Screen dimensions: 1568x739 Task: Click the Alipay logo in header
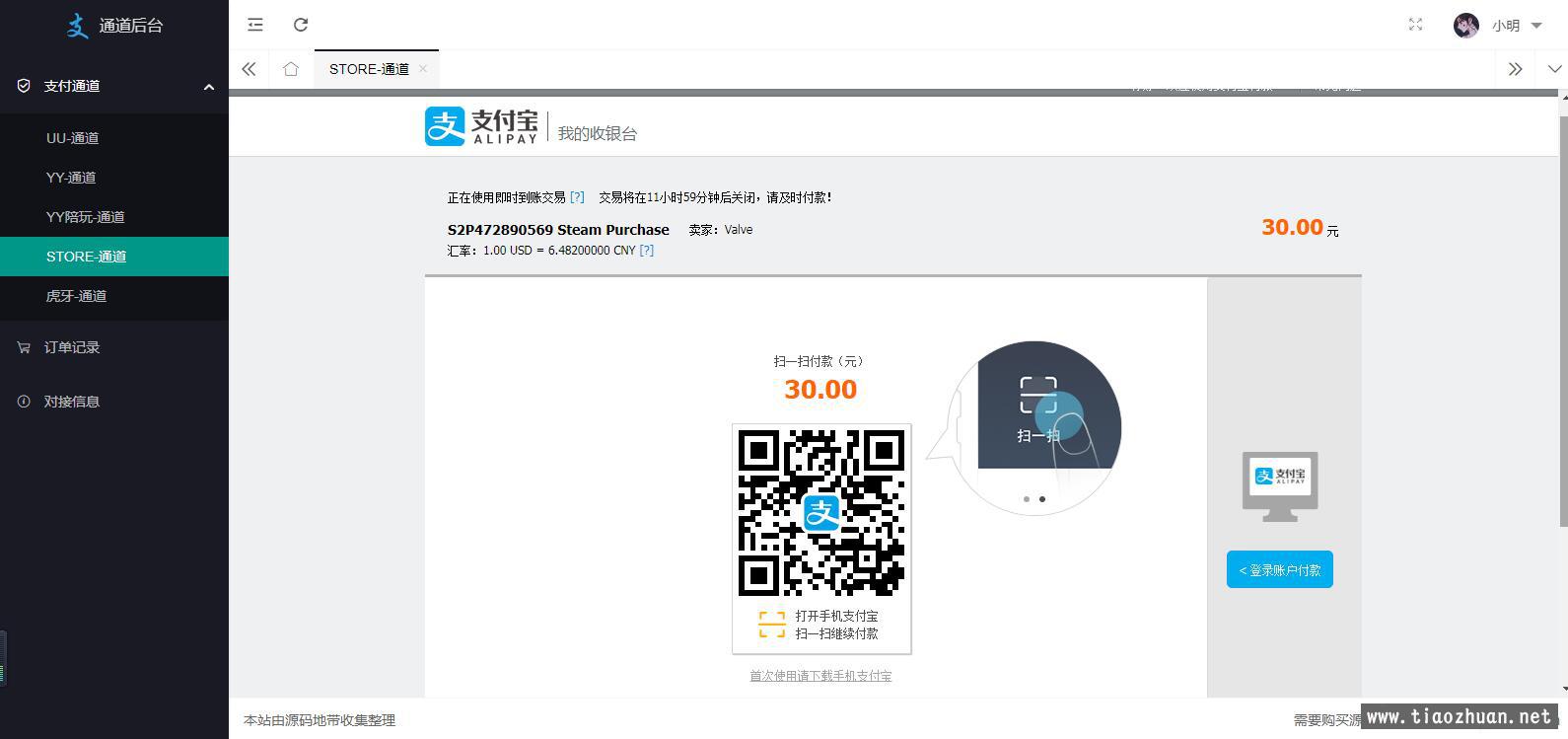tap(481, 127)
